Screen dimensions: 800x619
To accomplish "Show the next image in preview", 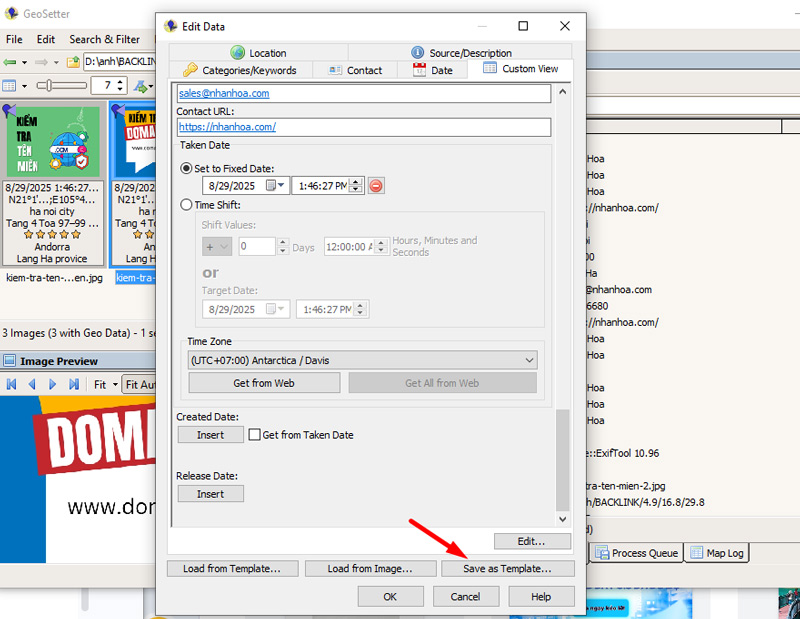I will point(53,384).
